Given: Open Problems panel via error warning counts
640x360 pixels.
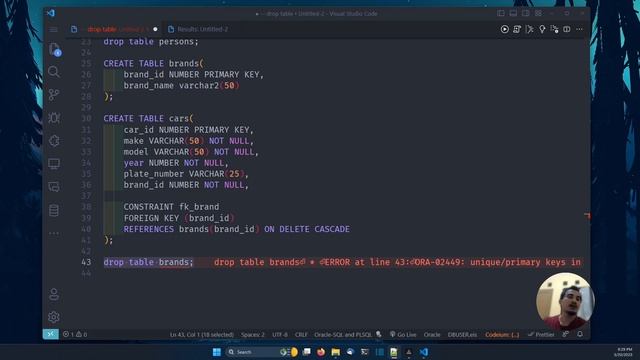Looking at the screenshot, I should [75, 334].
